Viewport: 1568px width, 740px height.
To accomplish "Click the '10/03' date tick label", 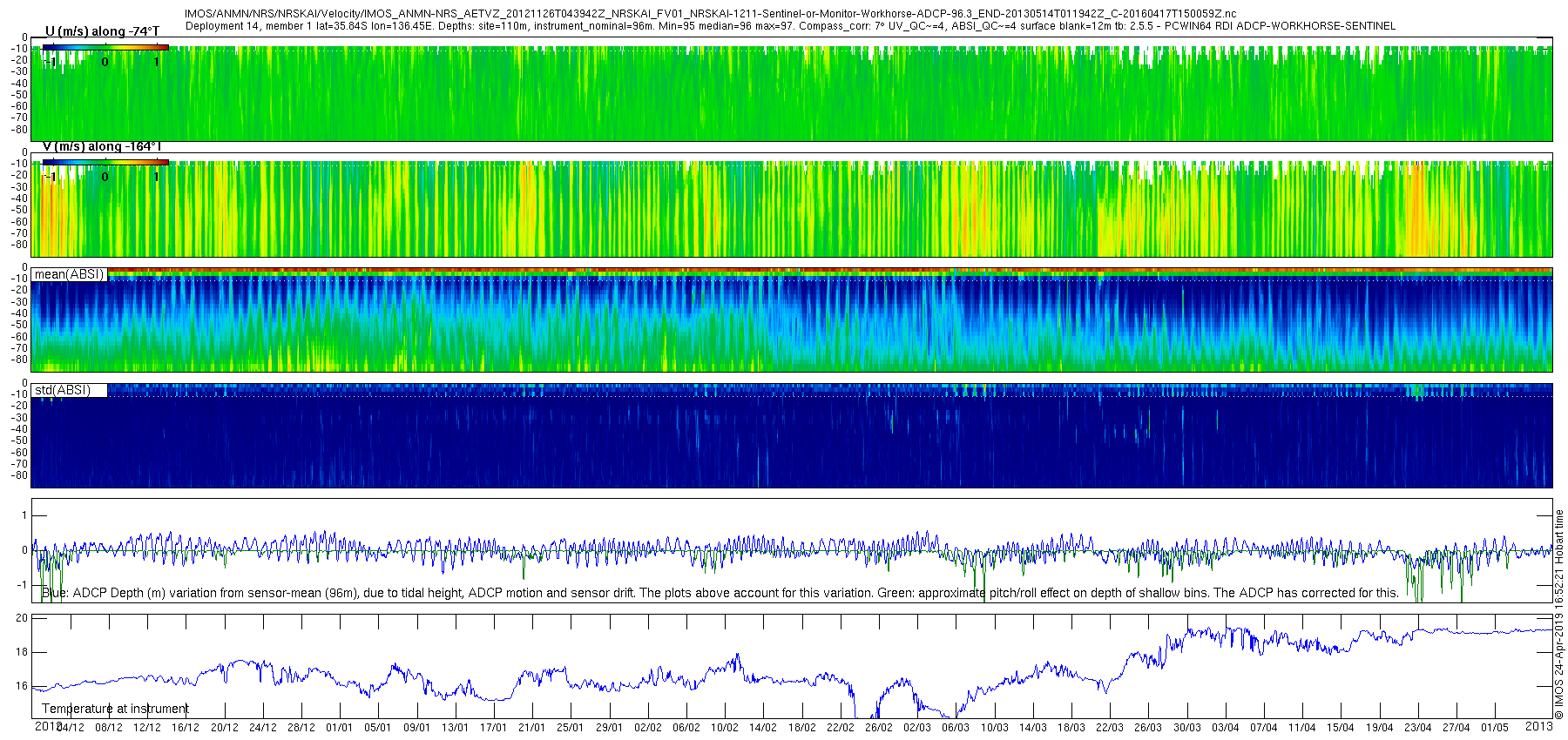I will point(994,728).
